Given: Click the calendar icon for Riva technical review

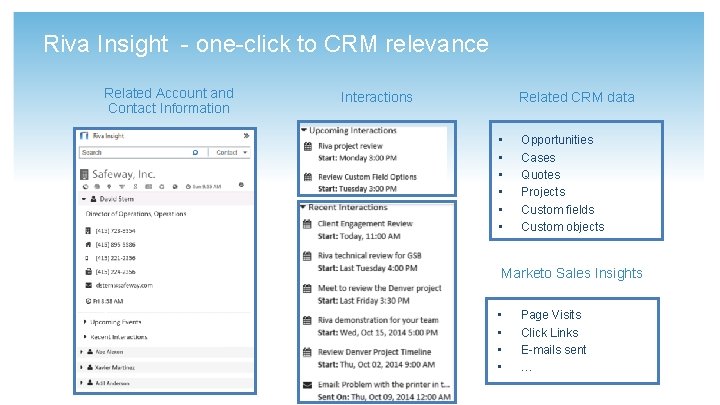Looking at the screenshot, I should click(x=307, y=256).
